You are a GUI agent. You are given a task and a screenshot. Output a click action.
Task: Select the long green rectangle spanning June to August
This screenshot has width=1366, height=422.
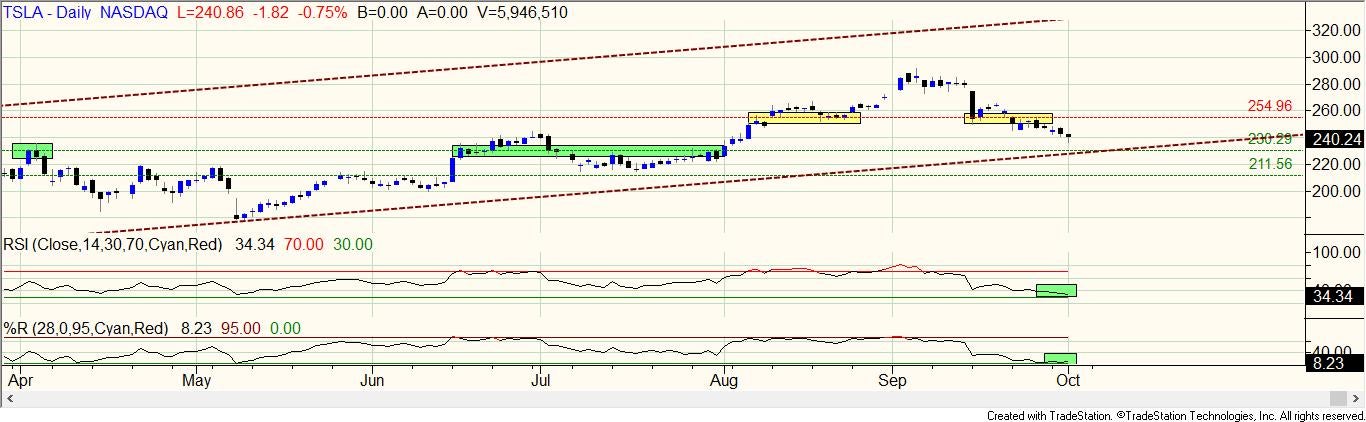[589, 151]
